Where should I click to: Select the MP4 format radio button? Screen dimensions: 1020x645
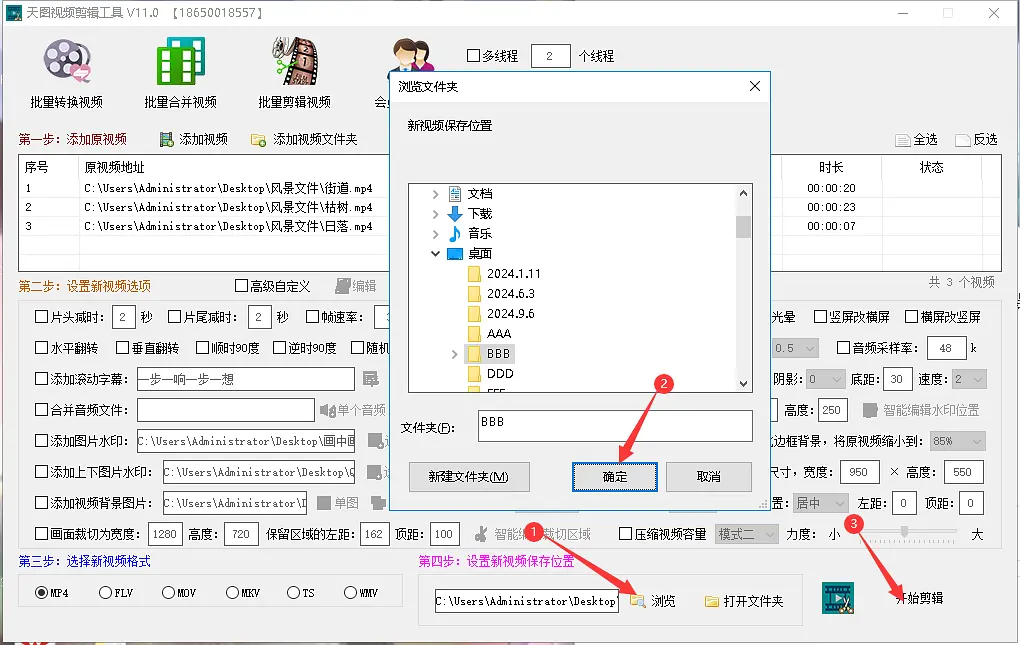click(x=42, y=592)
